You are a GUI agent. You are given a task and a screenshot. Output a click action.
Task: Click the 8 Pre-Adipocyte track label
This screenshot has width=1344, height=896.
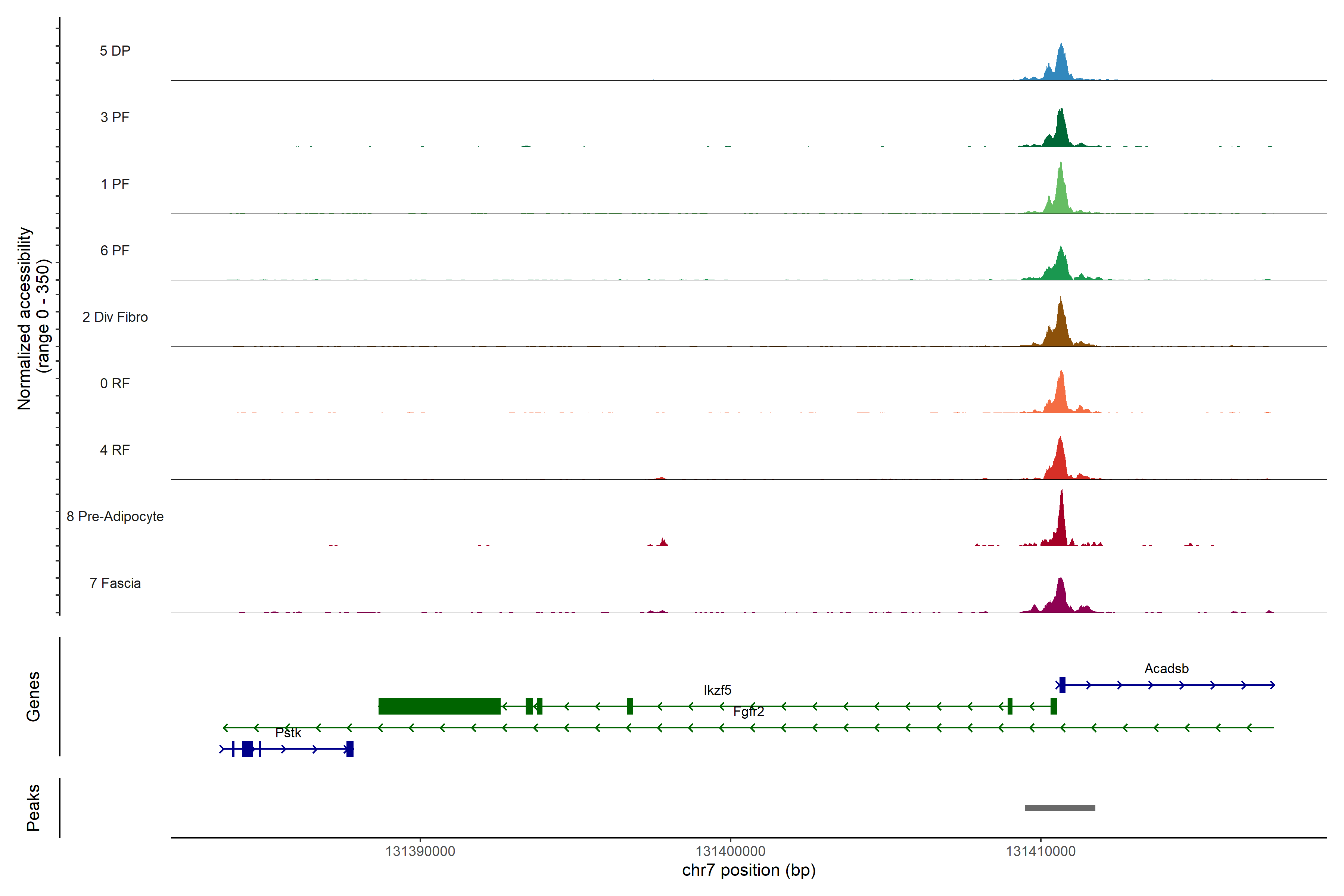coord(115,517)
